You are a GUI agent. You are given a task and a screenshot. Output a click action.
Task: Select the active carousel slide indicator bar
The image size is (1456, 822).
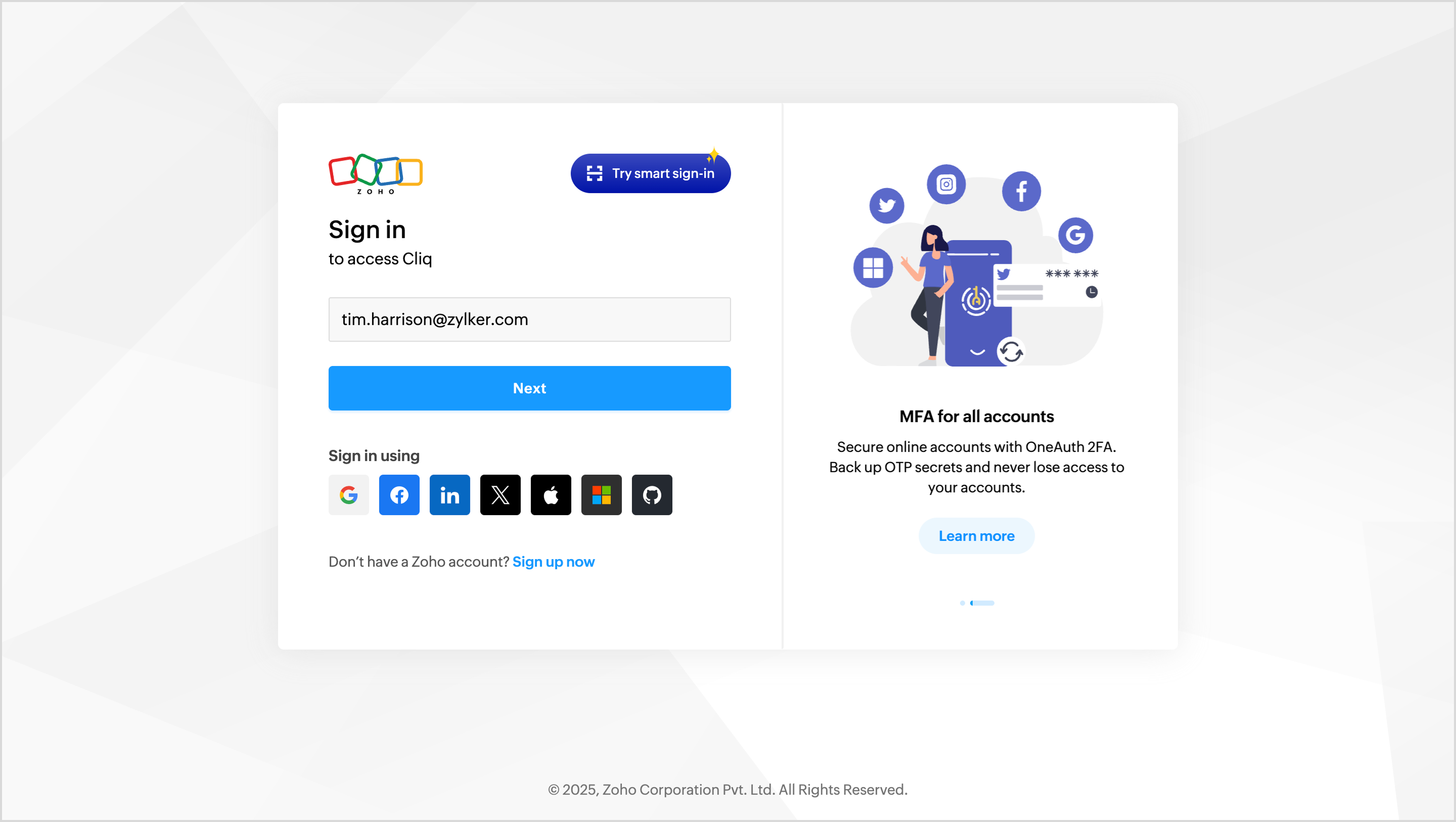tap(982, 603)
